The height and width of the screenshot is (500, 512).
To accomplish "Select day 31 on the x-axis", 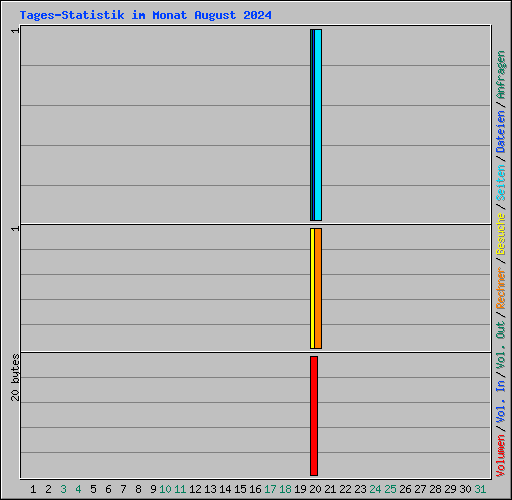I will (x=480, y=489).
